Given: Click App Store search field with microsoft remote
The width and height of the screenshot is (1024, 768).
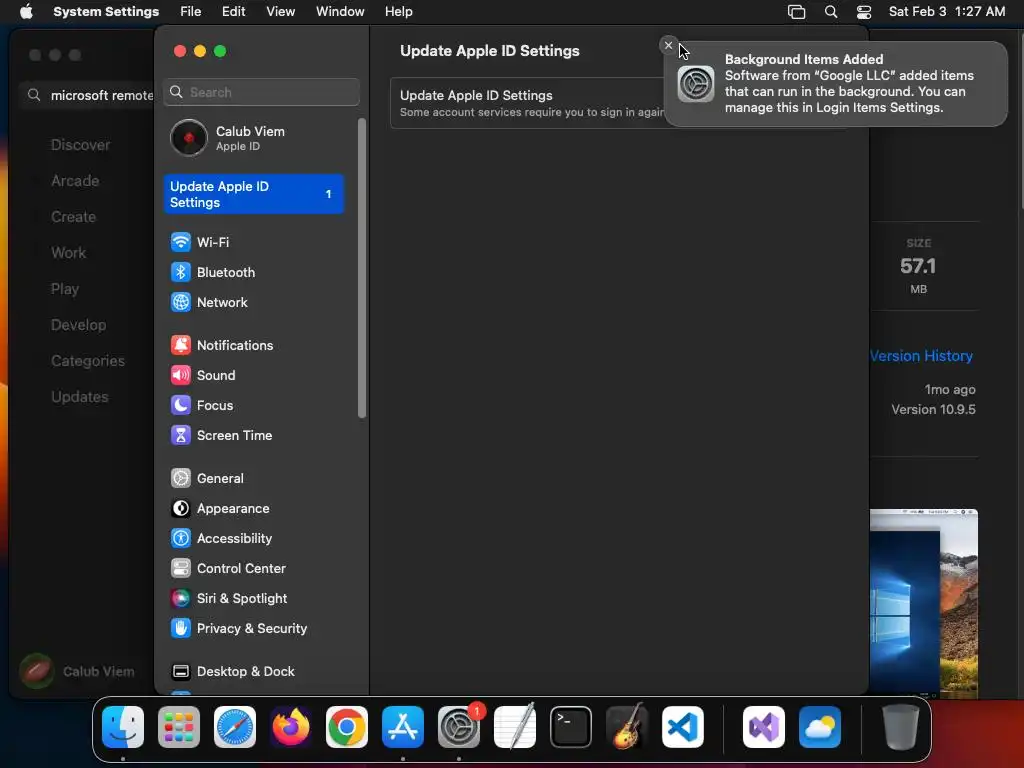Looking at the screenshot, I should tap(88, 95).
